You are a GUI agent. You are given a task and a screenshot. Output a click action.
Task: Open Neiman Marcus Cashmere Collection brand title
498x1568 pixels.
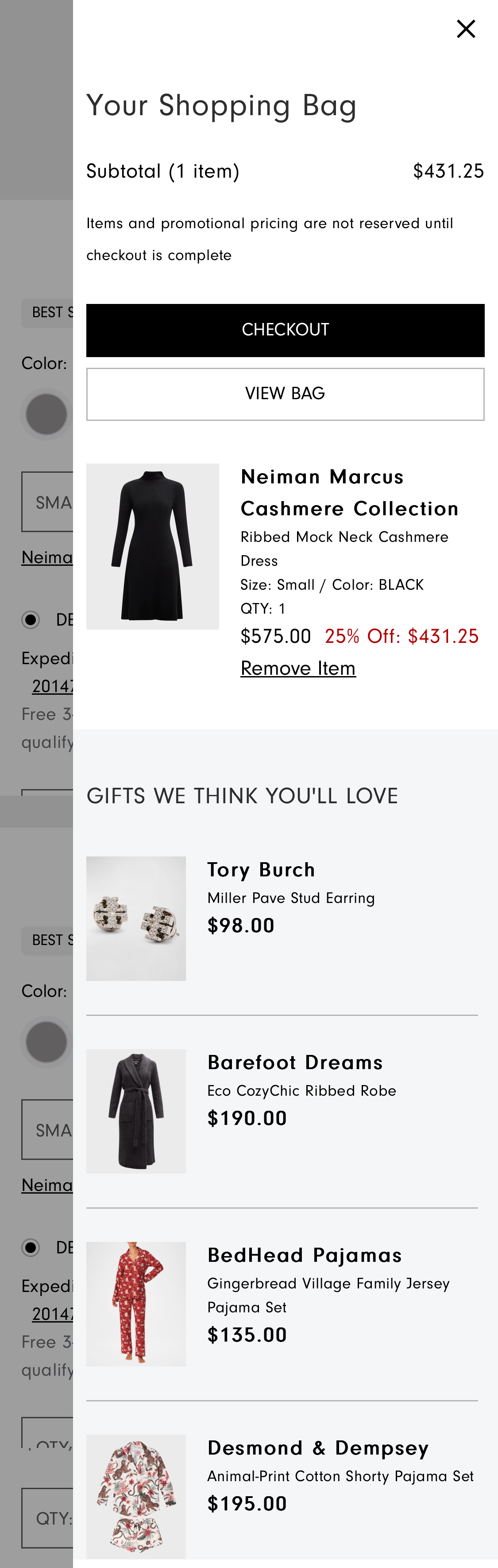coord(349,492)
